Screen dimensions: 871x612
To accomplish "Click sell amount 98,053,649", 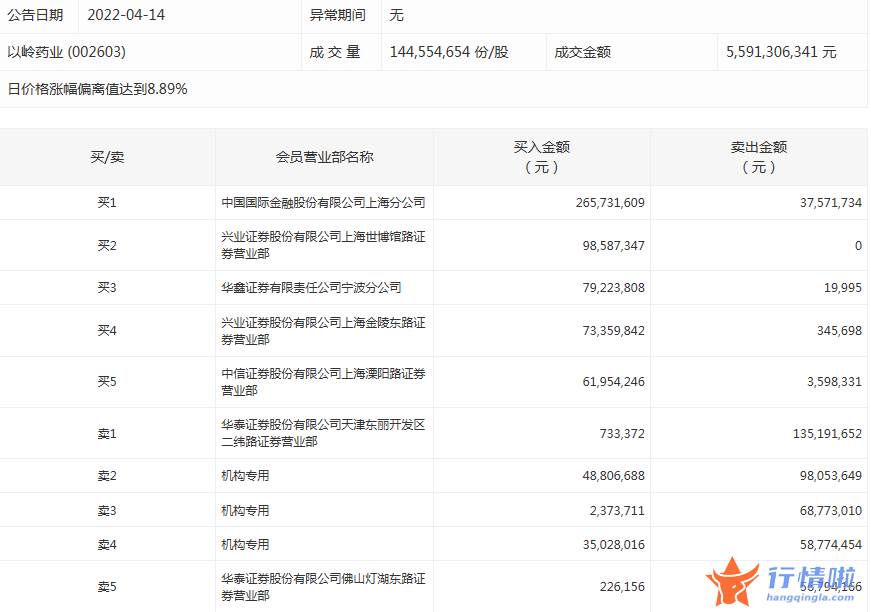I will (x=830, y=476).
